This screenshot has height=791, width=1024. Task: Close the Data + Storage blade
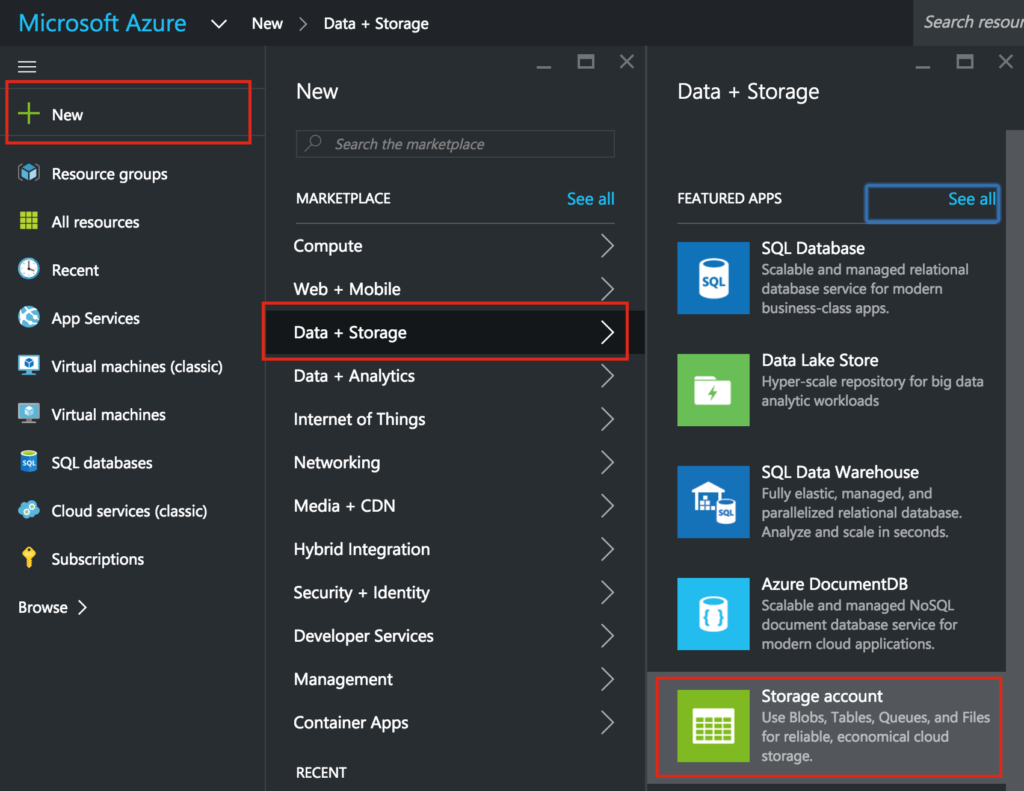pos(1006,62)
